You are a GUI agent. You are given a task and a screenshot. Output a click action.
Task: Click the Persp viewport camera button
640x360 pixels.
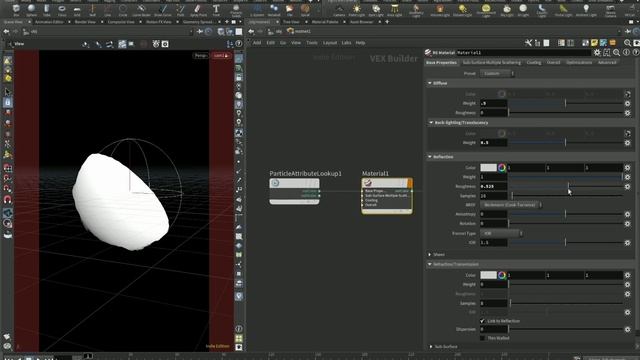click(x=200, y=56)
